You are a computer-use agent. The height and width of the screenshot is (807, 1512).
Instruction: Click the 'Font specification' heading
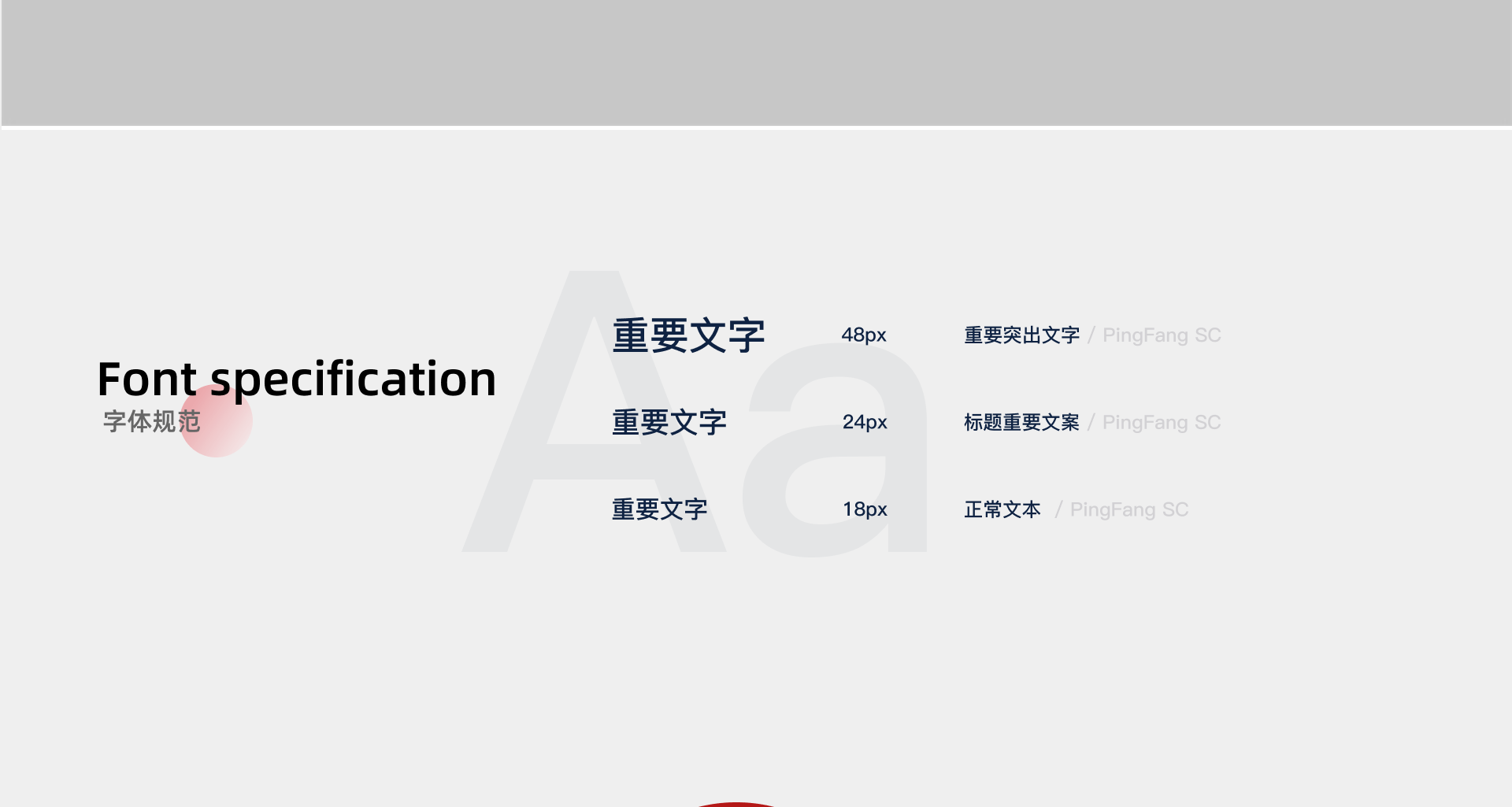click(x=297, y=380)
